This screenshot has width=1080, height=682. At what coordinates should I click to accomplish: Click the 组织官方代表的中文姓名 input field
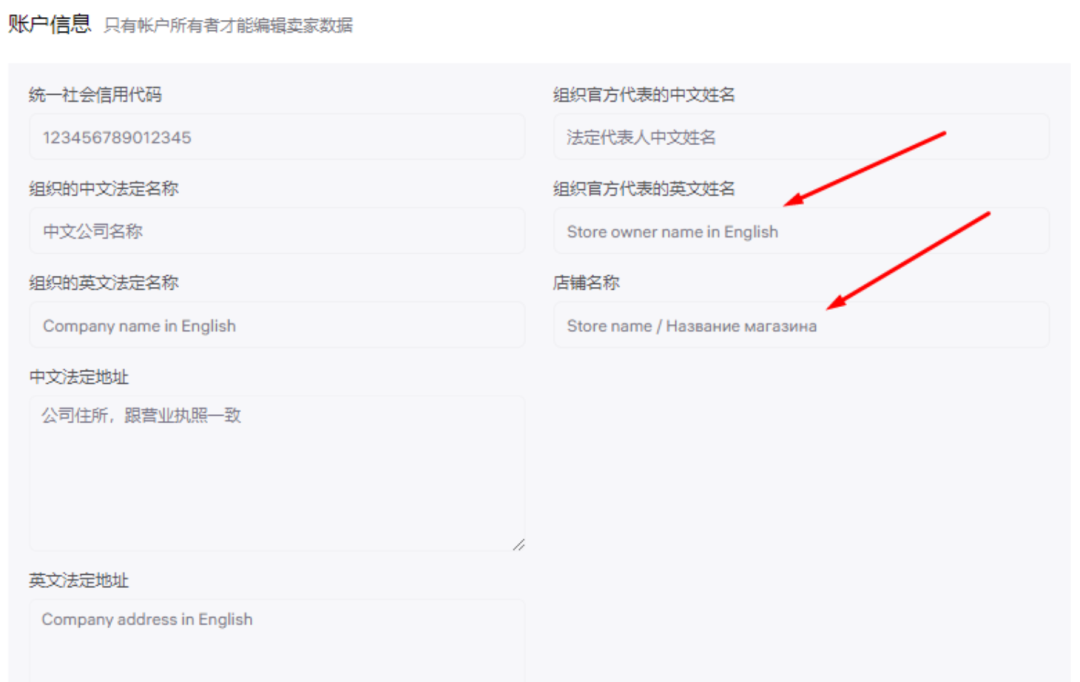(800, 137)
